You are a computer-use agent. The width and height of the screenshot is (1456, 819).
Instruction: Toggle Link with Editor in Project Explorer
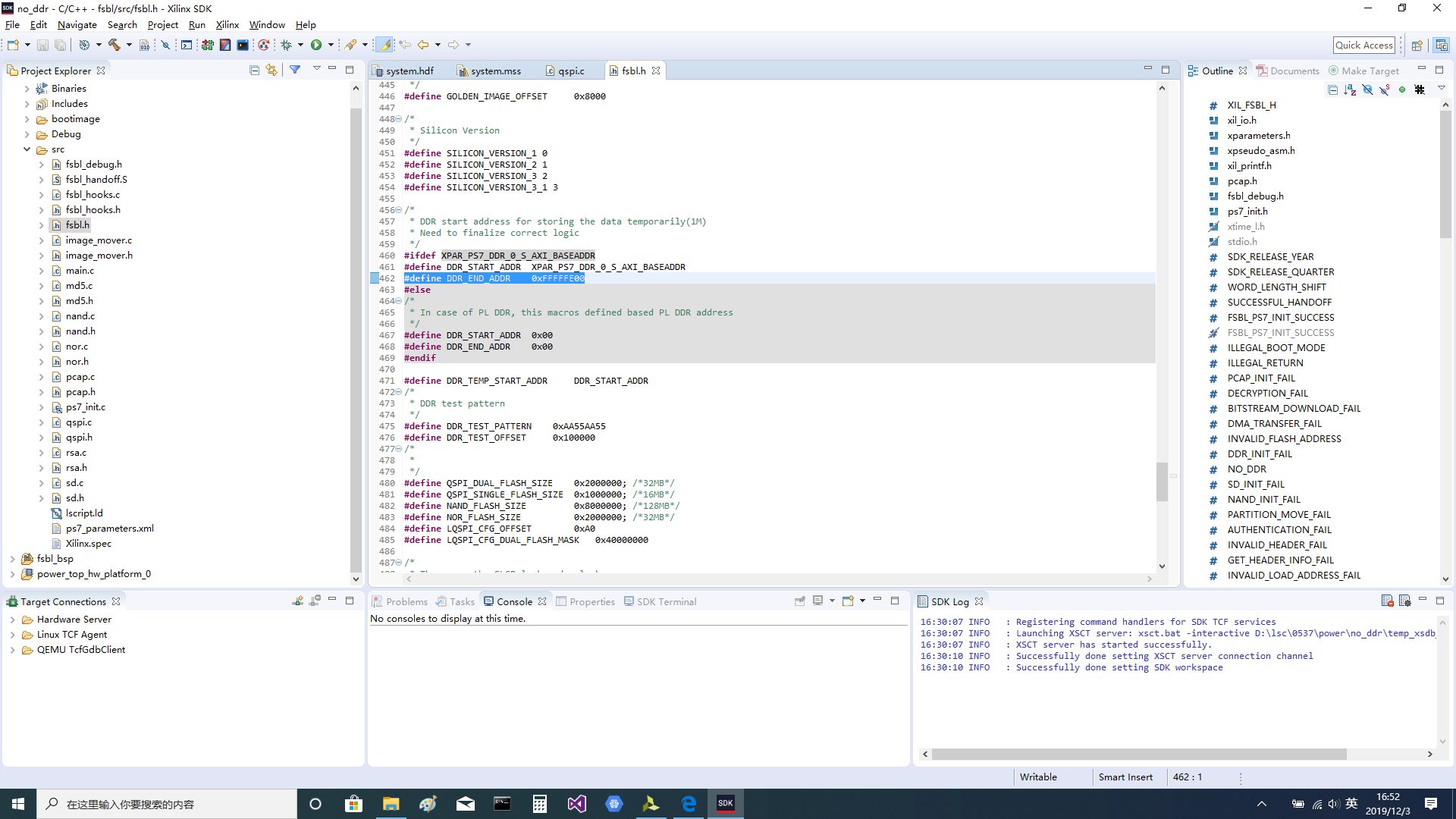[271, 70]
